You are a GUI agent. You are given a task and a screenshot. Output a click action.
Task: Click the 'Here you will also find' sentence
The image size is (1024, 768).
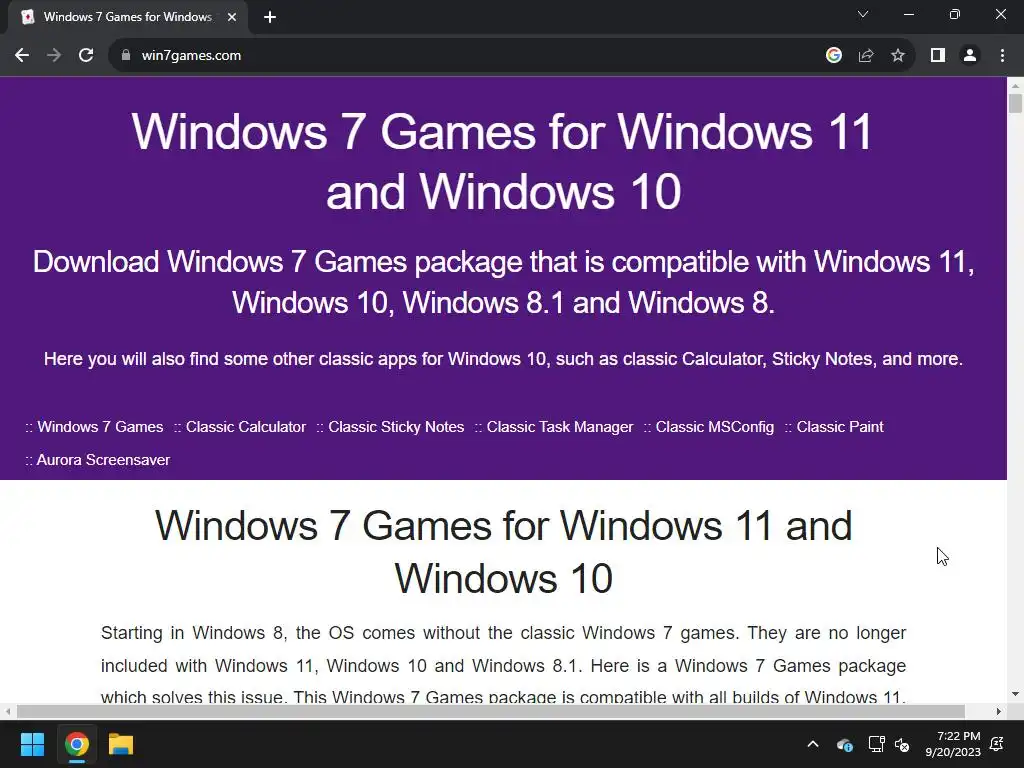click(x=503, y=359)
